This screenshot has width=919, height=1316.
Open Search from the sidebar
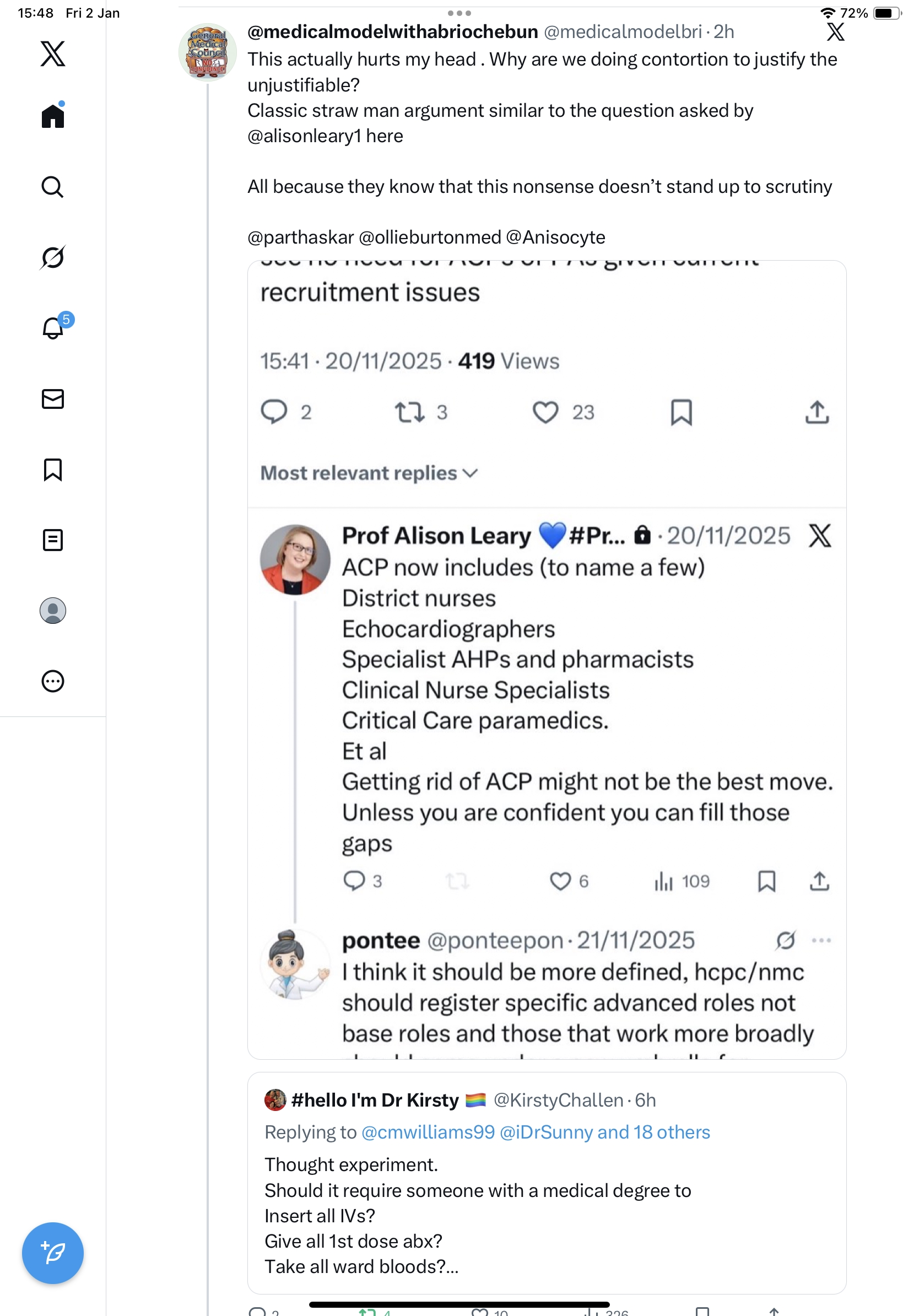pos(53,187)
